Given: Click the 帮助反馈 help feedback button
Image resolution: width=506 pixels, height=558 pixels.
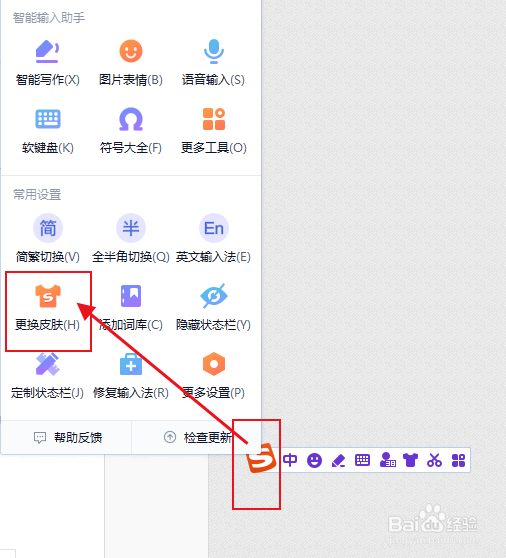Looking at the screenshot, I should (68, 437).
